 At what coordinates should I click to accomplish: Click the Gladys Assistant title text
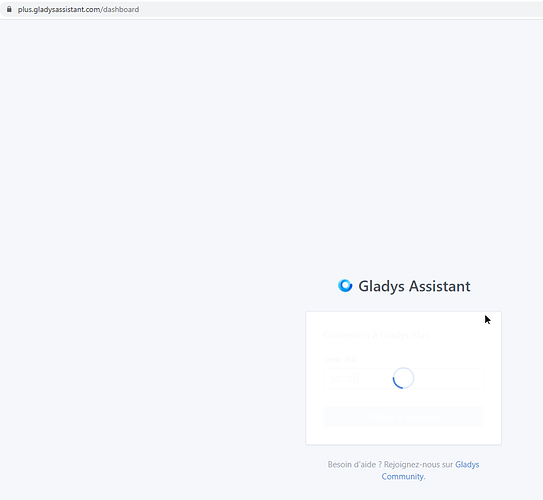point(414,286)
